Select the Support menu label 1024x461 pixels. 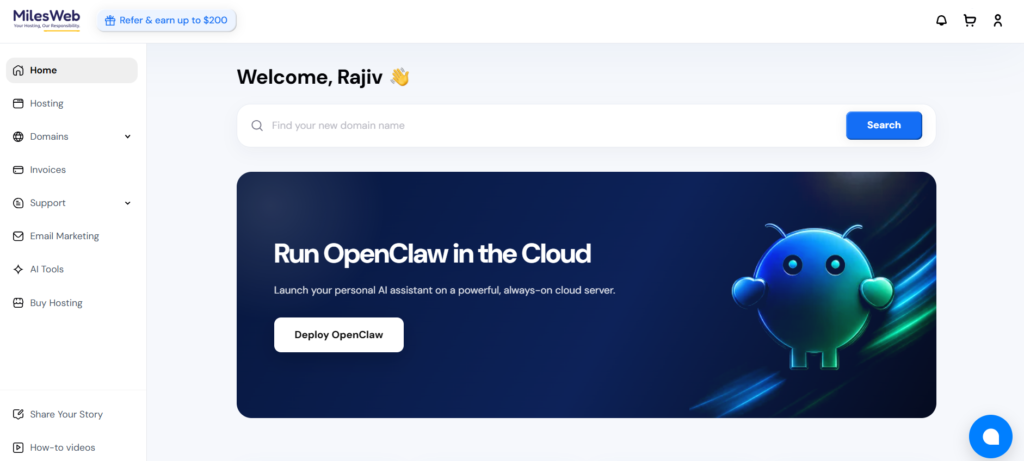click(x=48, y=203)
